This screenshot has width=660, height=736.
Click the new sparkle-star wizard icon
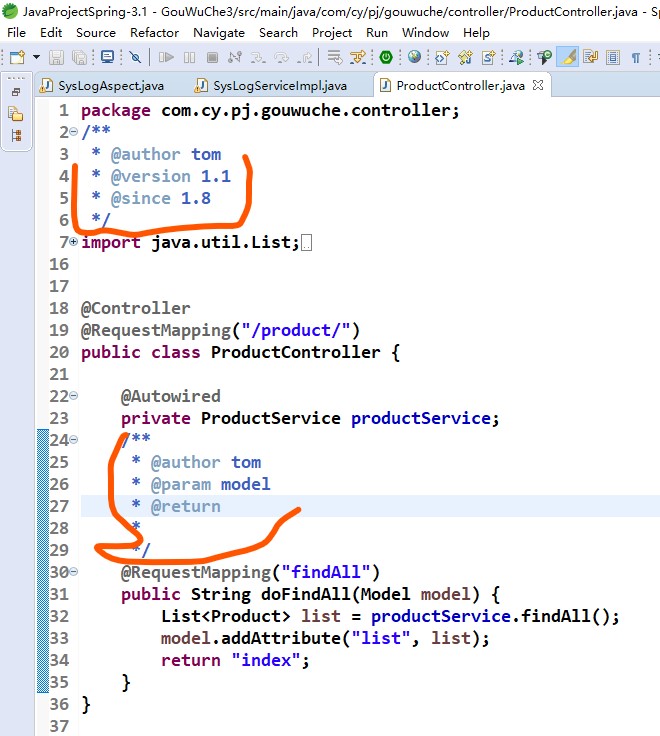coord(465,57)
